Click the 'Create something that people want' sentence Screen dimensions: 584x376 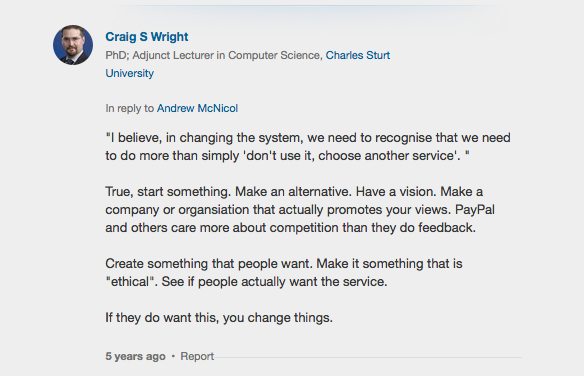pyautogui.click(x=209, y=264)
